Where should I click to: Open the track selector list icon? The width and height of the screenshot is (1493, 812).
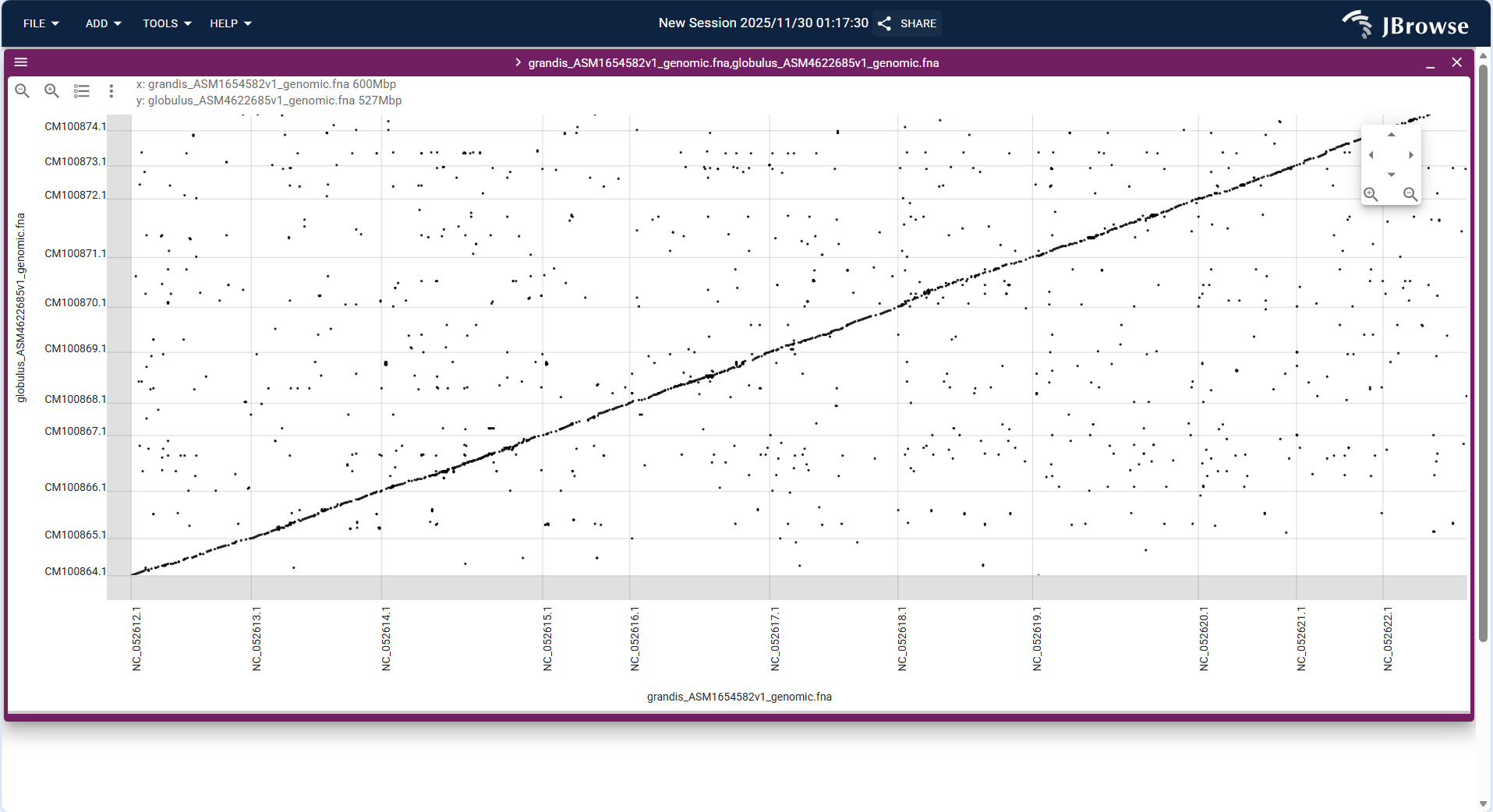[81, 90]
